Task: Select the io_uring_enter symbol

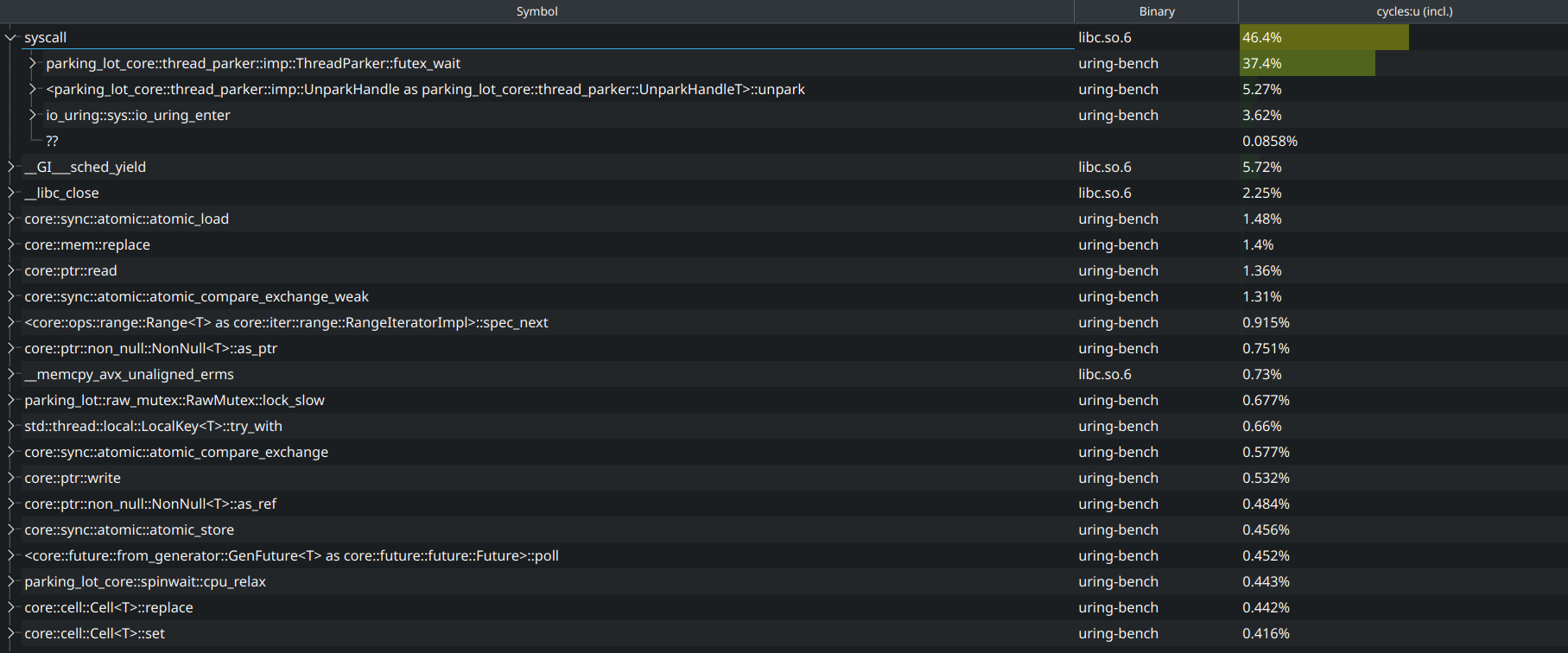Action: click(138, 115)
